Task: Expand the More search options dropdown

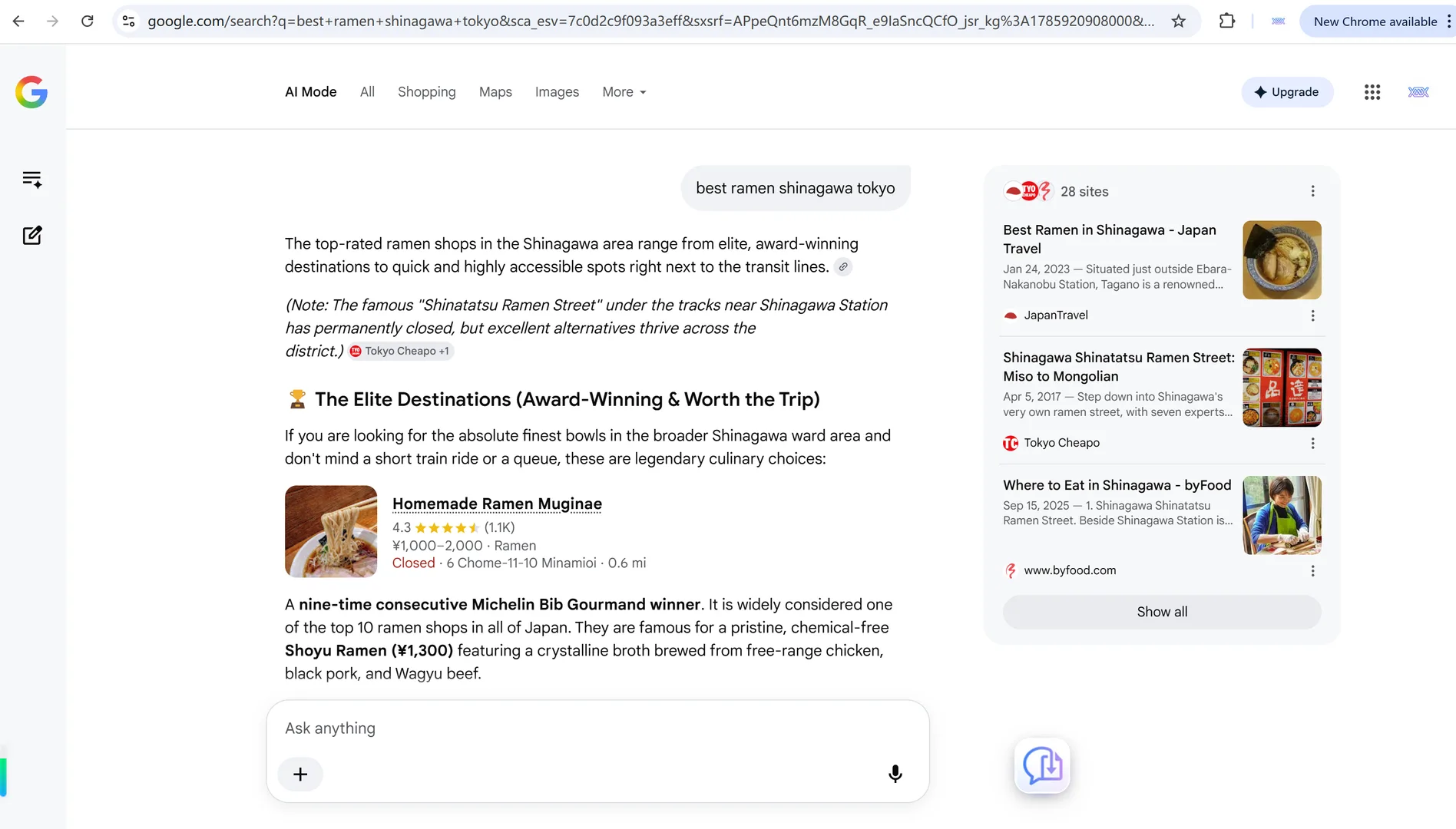Action: coord(624,92)
